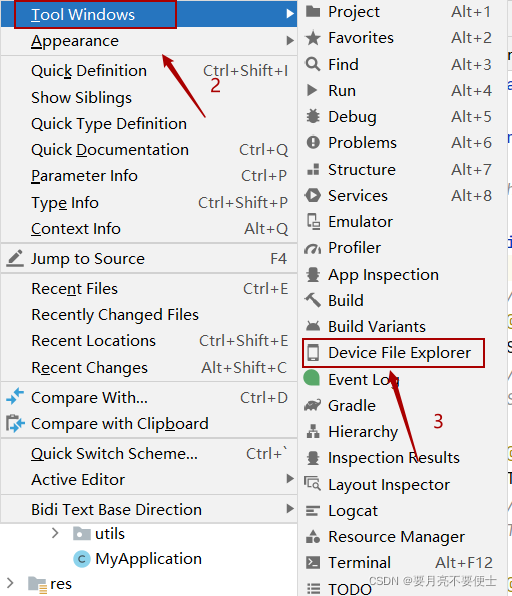Open the Layout Inspector icon

point(313,484)
